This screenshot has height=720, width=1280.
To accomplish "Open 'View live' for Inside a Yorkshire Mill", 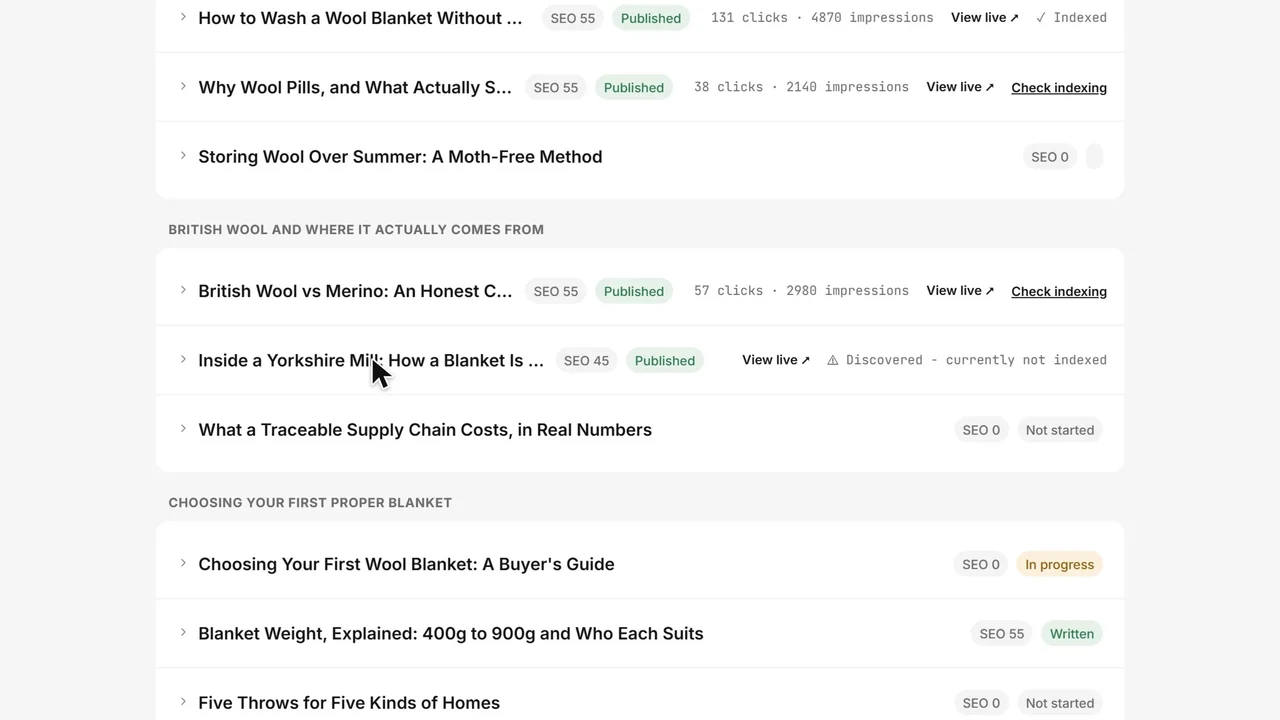I will click(x=776, y=360).
